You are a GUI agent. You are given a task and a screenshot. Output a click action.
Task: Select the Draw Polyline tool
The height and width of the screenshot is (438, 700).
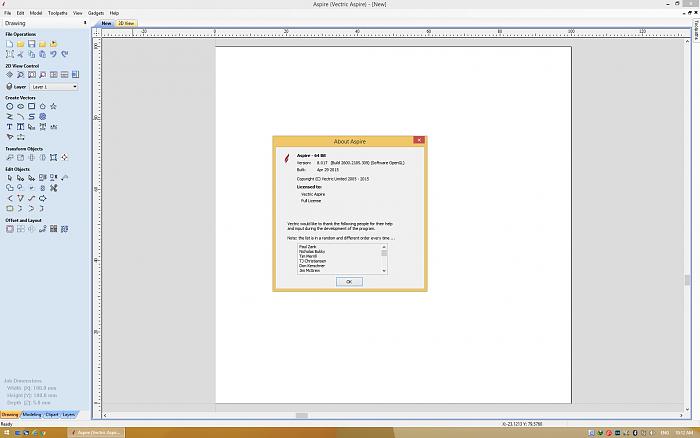9,117
